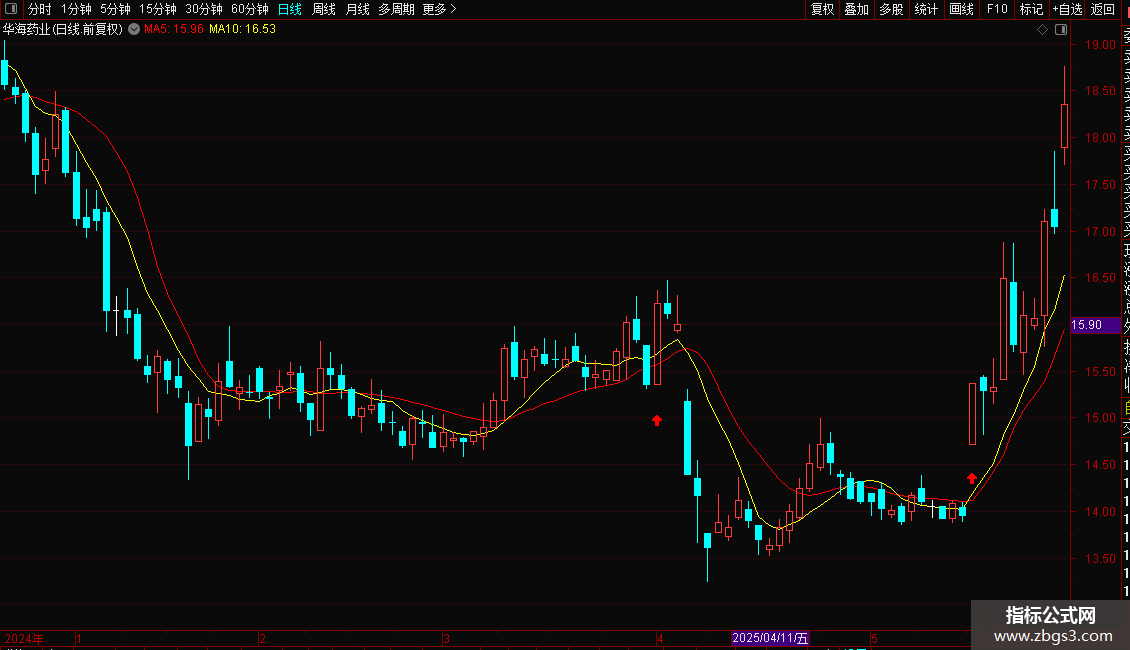
Task: Click the 标记 mark button
Action: pyautogui.click(x=1031, y=9)
